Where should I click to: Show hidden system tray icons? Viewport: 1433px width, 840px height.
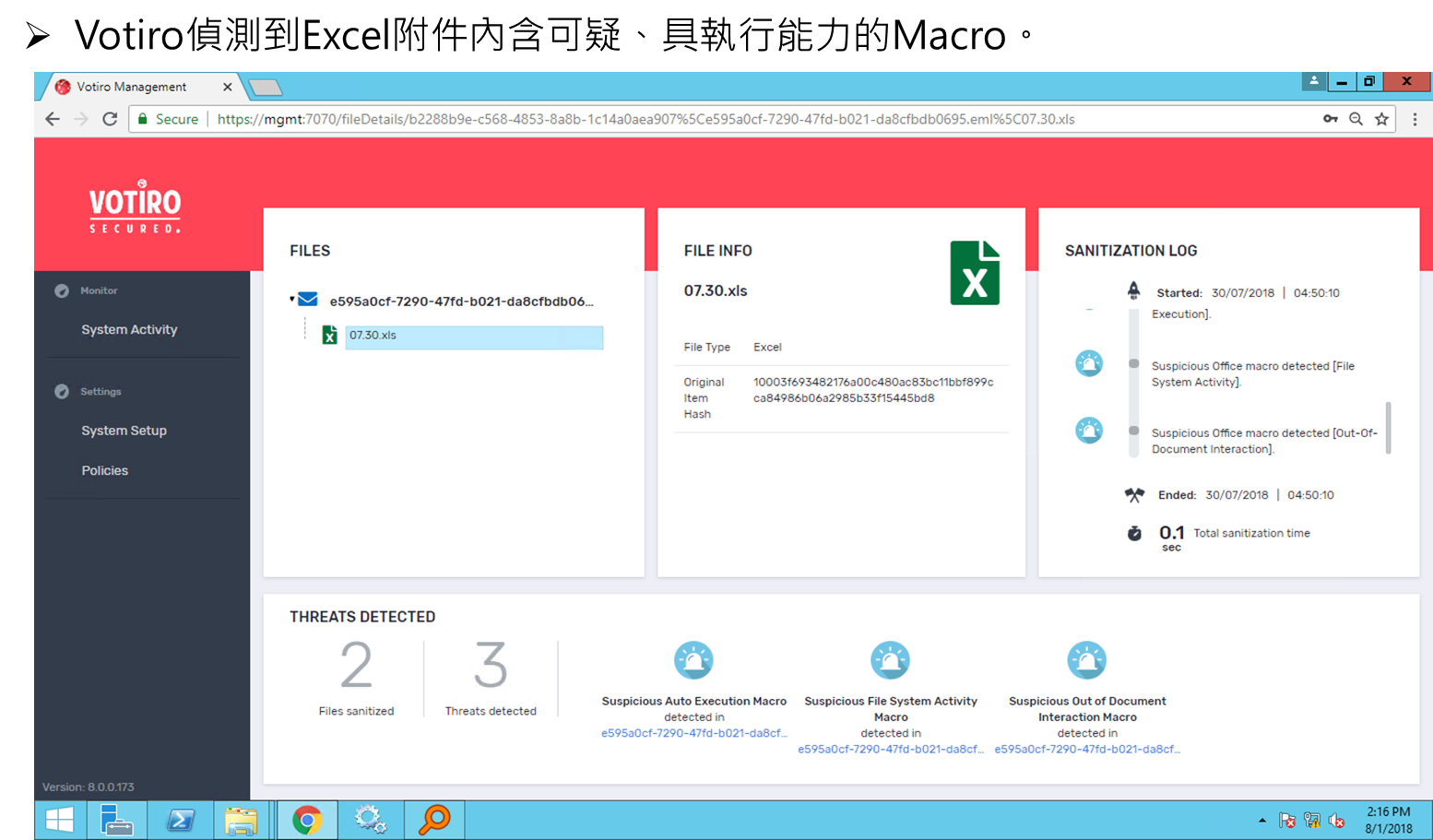pyautogui.click(x=1261, y=821)
